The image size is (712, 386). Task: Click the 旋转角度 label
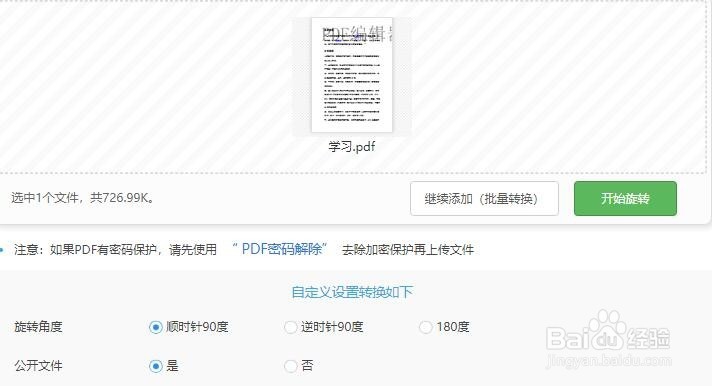coord(38,327)
